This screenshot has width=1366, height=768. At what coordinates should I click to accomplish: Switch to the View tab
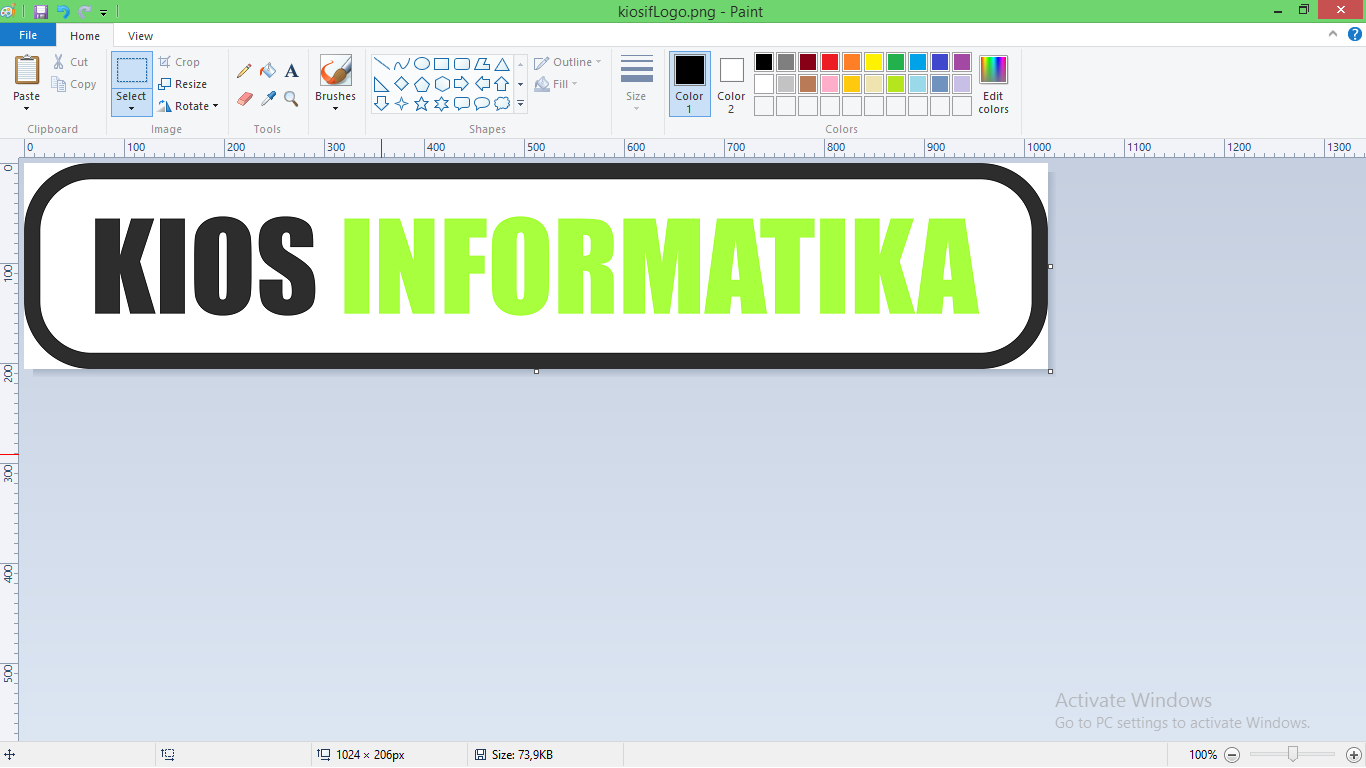tap(141, 36)
